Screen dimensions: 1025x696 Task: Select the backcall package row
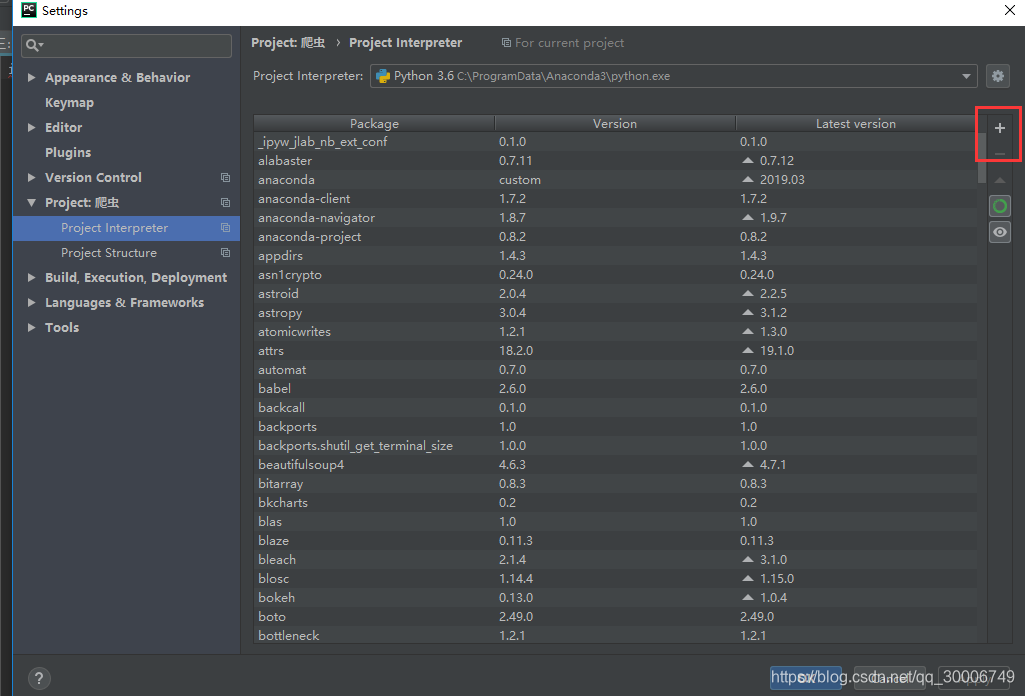click(x=615, y=407)
